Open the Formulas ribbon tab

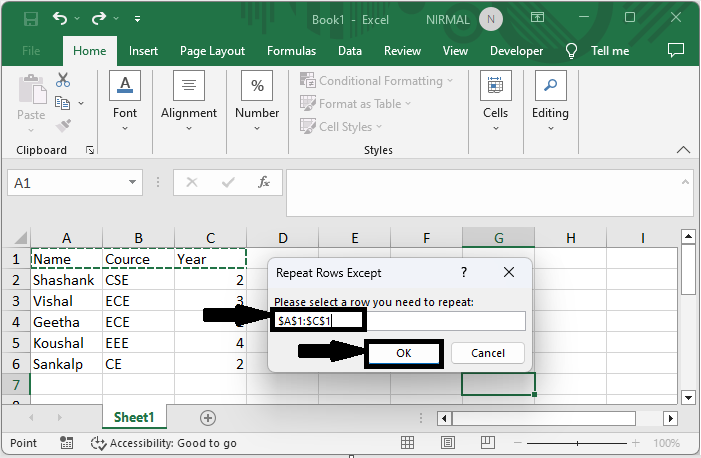291,51
